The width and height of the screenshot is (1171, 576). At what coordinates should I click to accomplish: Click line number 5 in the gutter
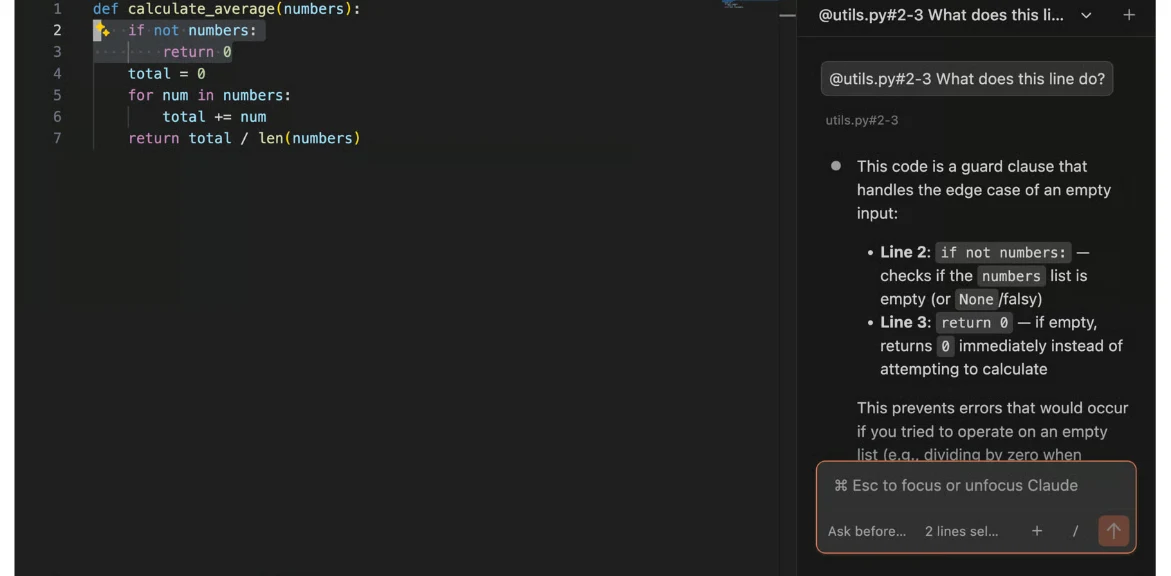click(x=57, y=95)
